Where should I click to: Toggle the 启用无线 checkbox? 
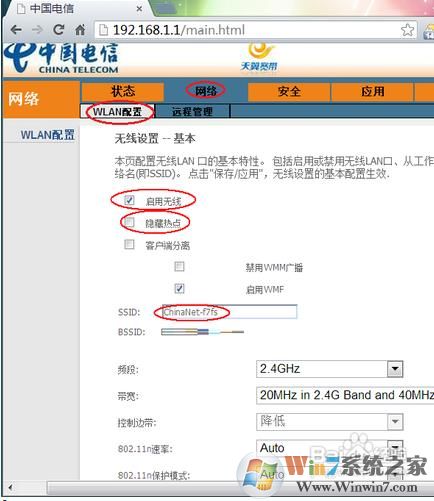coord(129,200)
